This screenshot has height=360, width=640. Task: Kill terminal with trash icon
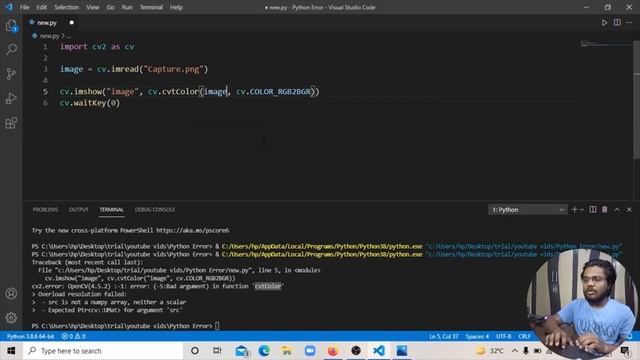coord(604,209)
